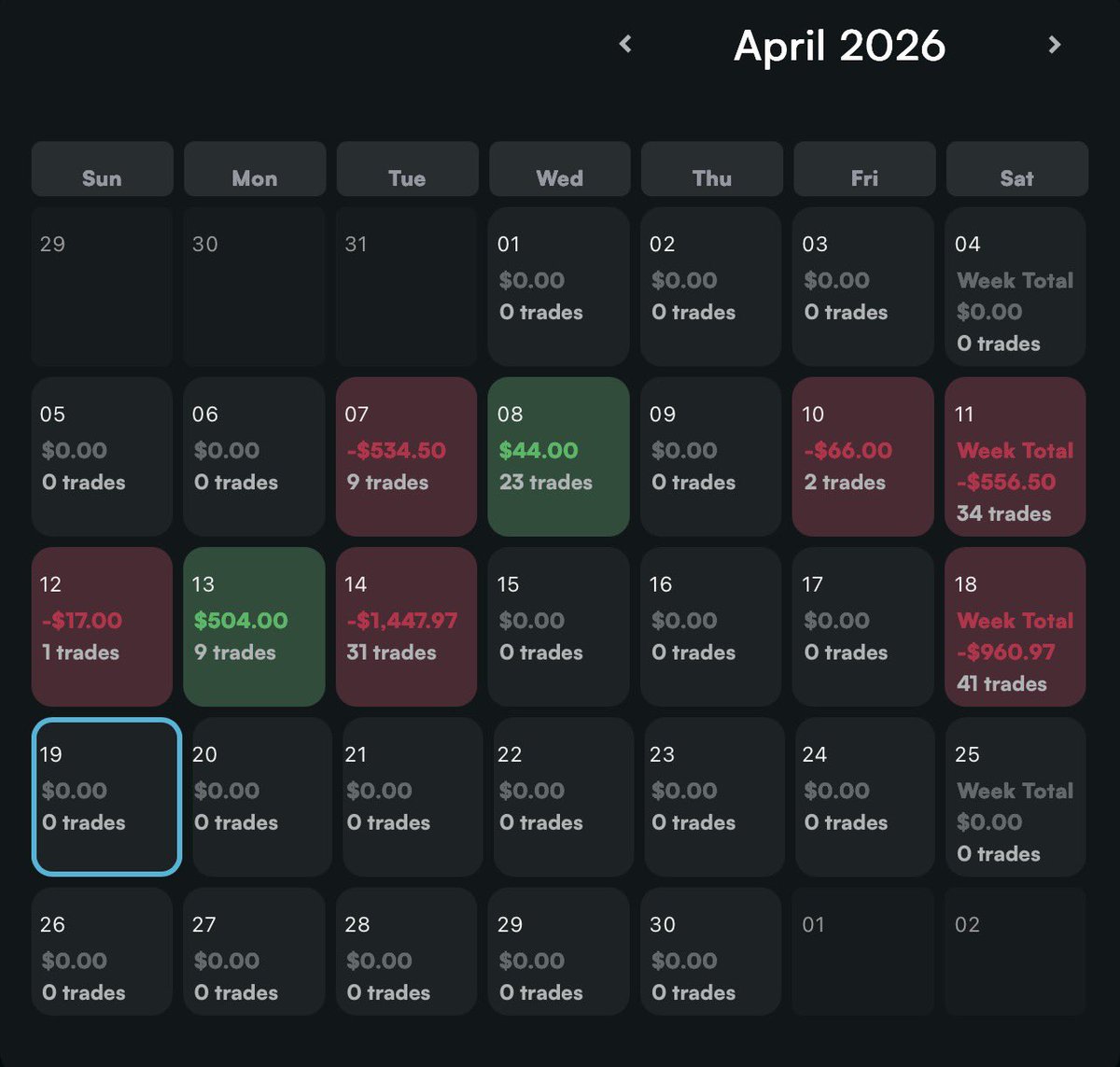Viewport: 1120px width, 1067px height.
Task: Click the greyed-out March 31 cell
Action: [x=406, y=287]
